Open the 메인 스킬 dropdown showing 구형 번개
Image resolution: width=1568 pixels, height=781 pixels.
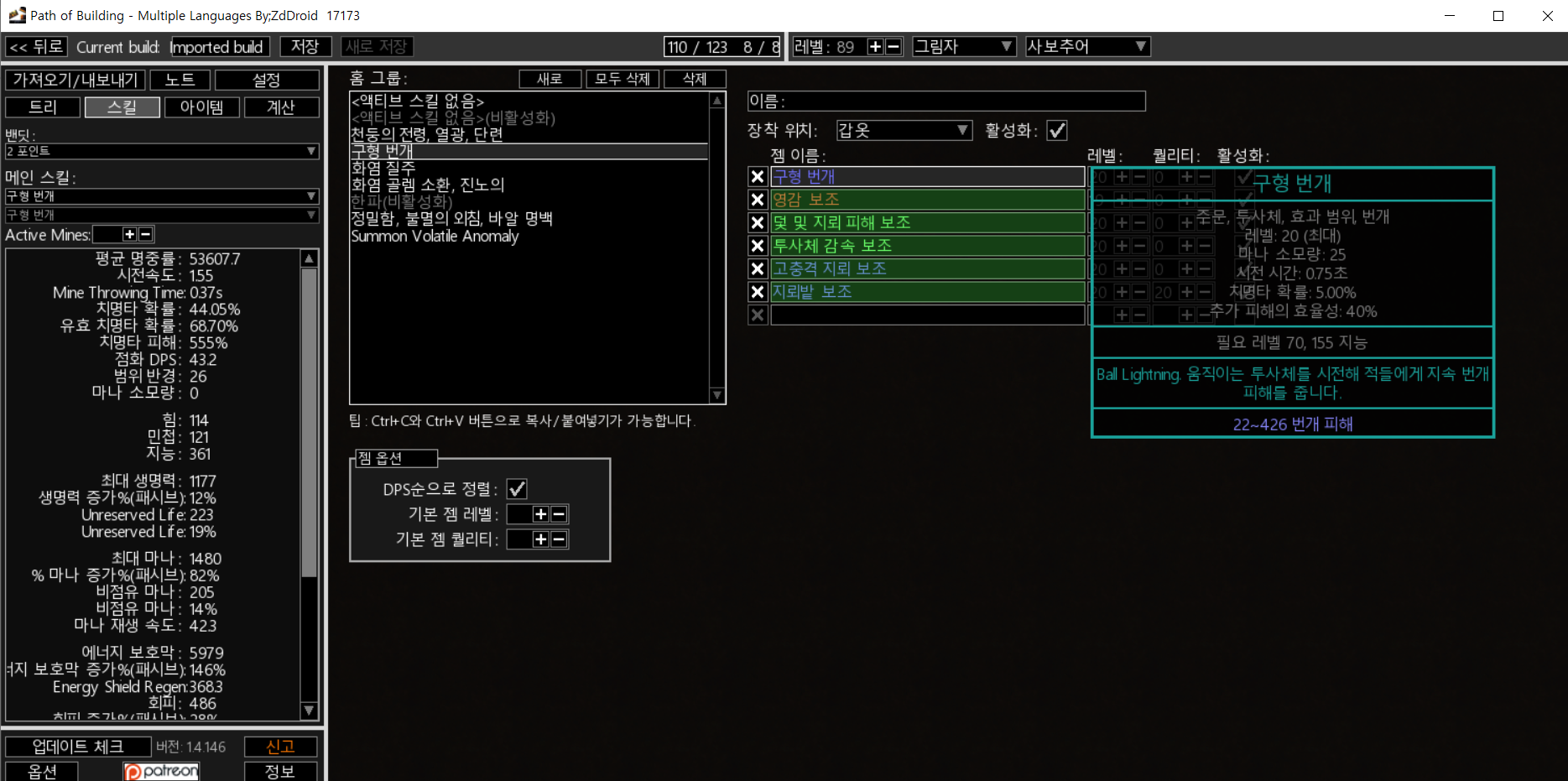(162, 196)
